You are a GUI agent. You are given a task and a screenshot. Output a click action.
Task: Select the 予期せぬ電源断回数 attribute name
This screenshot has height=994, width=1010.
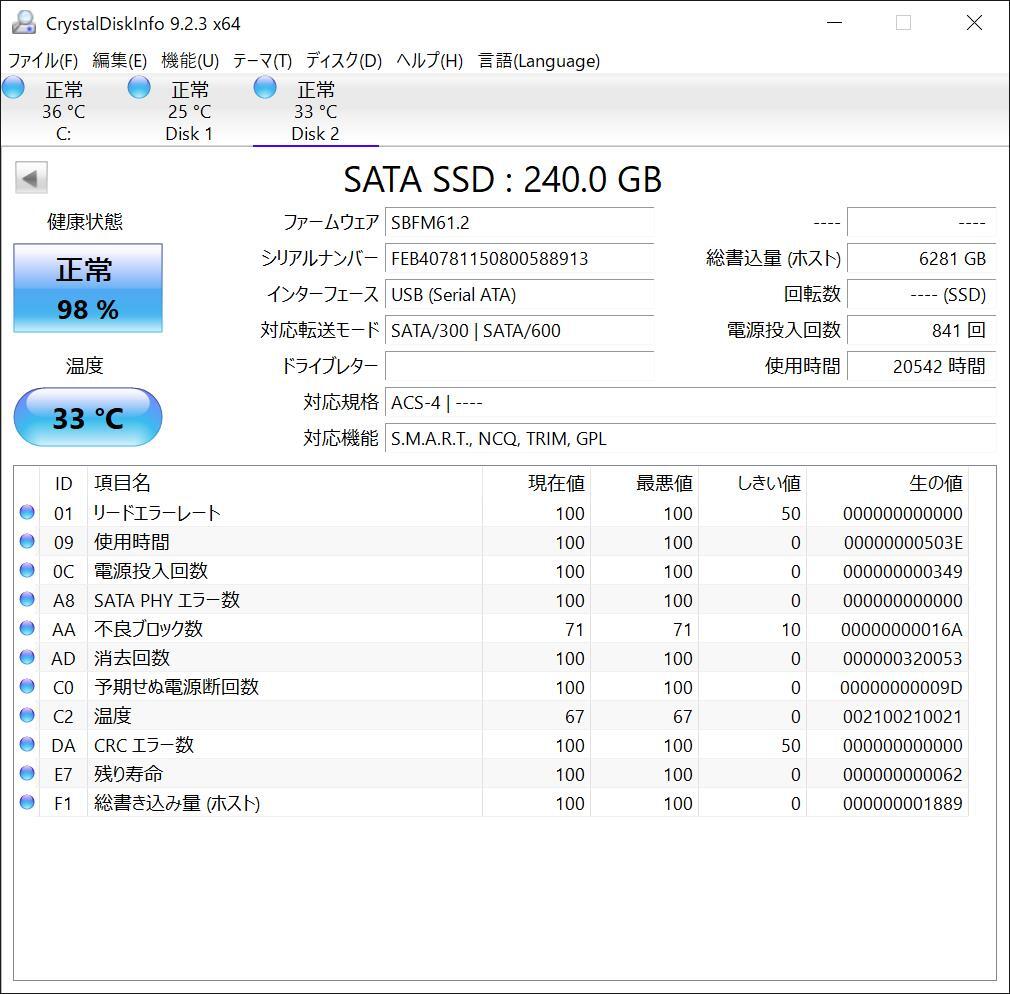(x=176, y=687)
